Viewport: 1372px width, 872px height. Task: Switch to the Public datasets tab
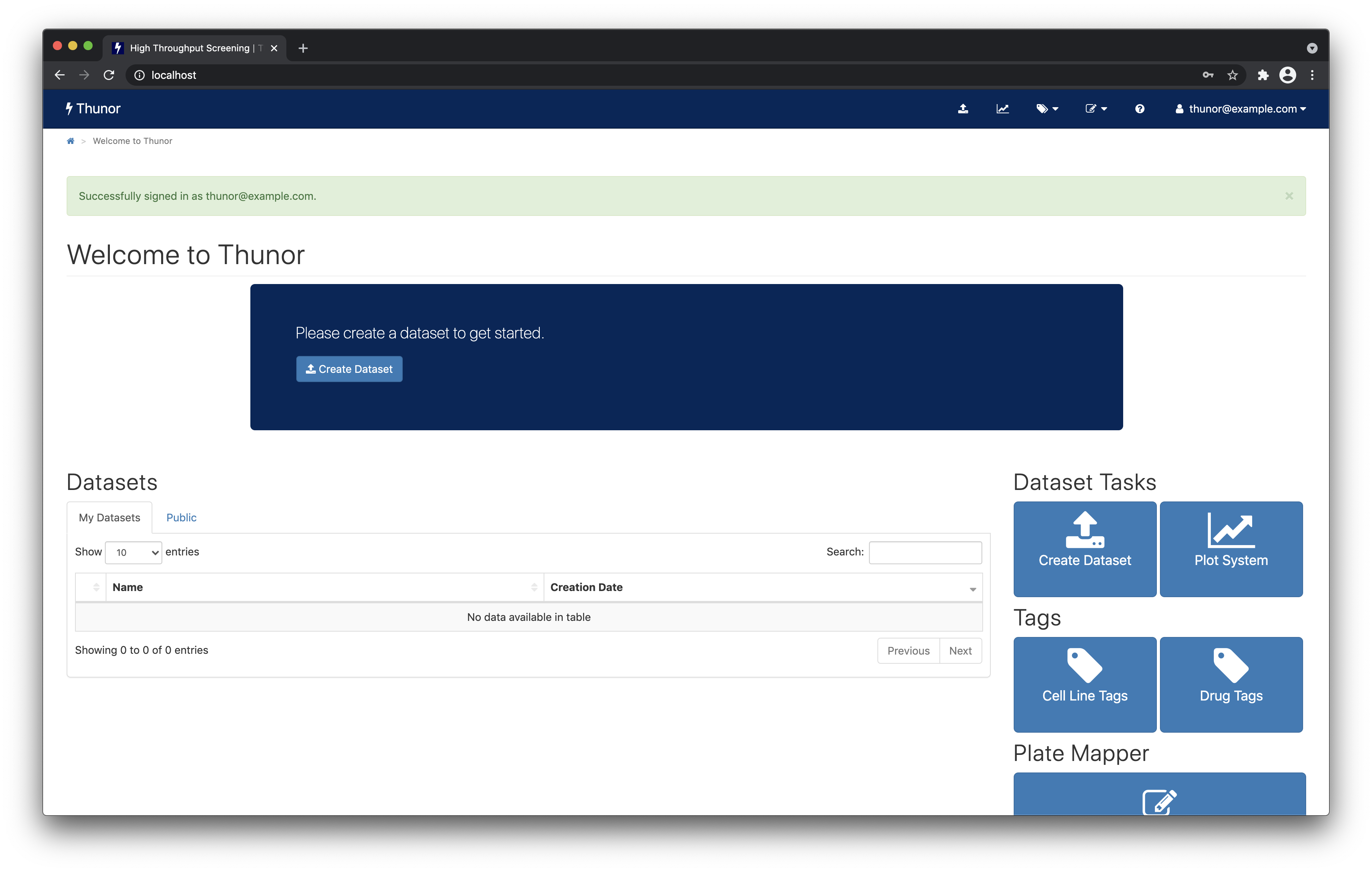(x=181, y=517)
